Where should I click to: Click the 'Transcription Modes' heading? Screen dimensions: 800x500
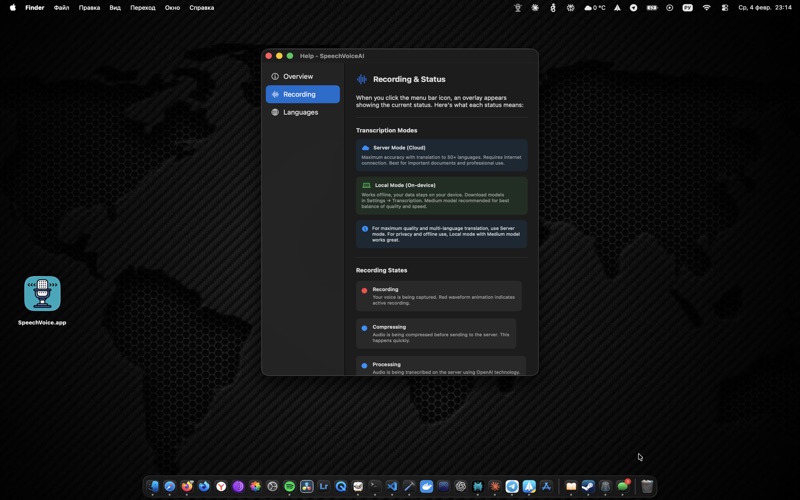(x=386, y=131)
